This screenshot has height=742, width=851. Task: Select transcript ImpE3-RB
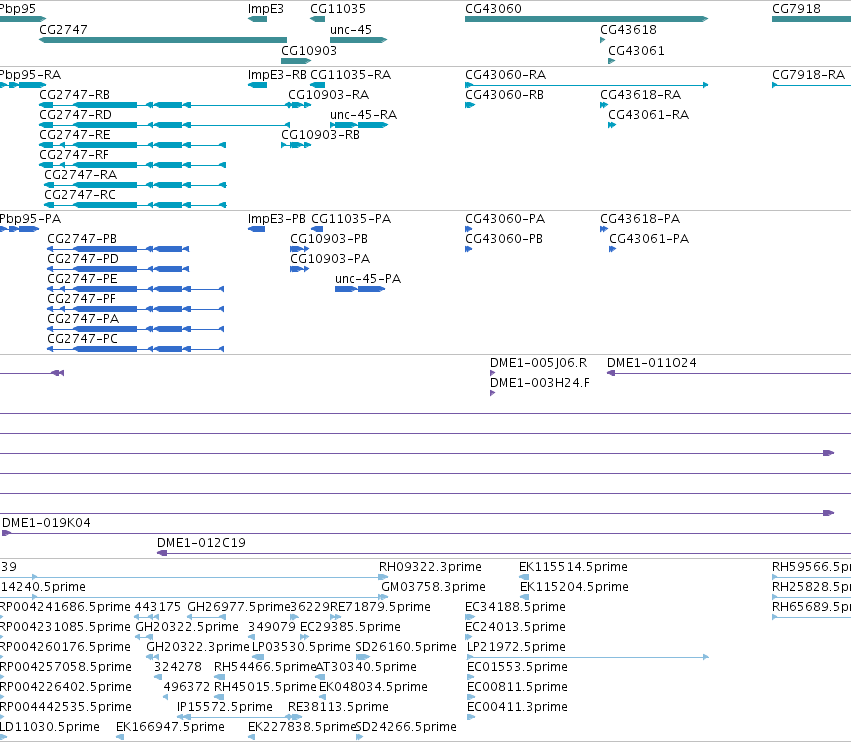pyautogui.click(x=277, y=74)
